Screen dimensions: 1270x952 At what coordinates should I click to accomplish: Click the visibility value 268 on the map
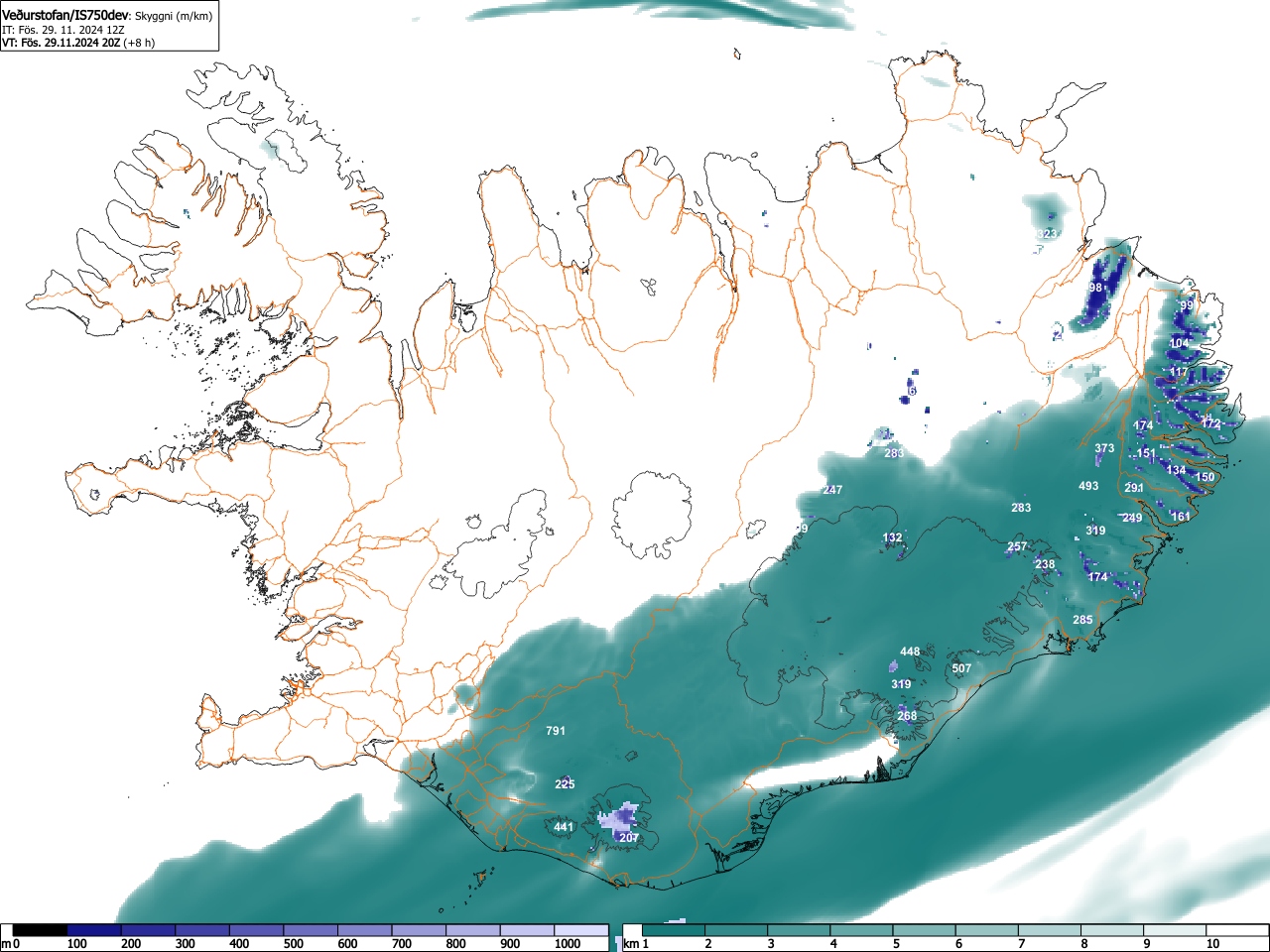pos(907,716)
